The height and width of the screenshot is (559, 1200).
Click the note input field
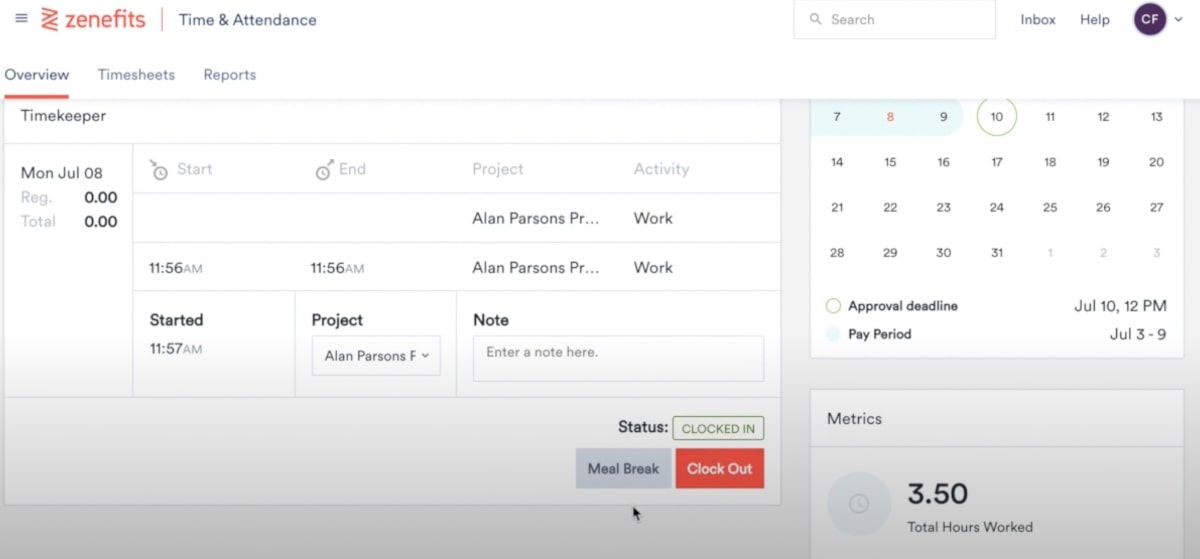pos(618,358)
